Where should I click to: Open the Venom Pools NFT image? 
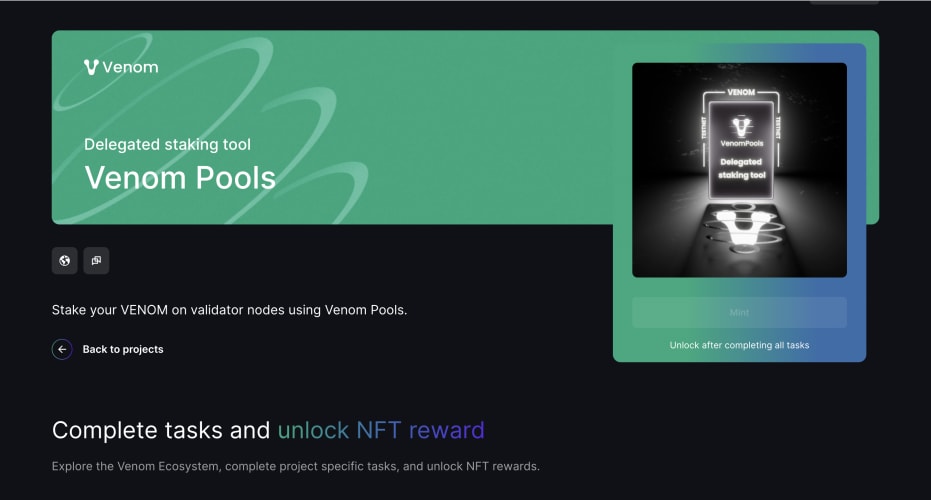click(739, 170)
